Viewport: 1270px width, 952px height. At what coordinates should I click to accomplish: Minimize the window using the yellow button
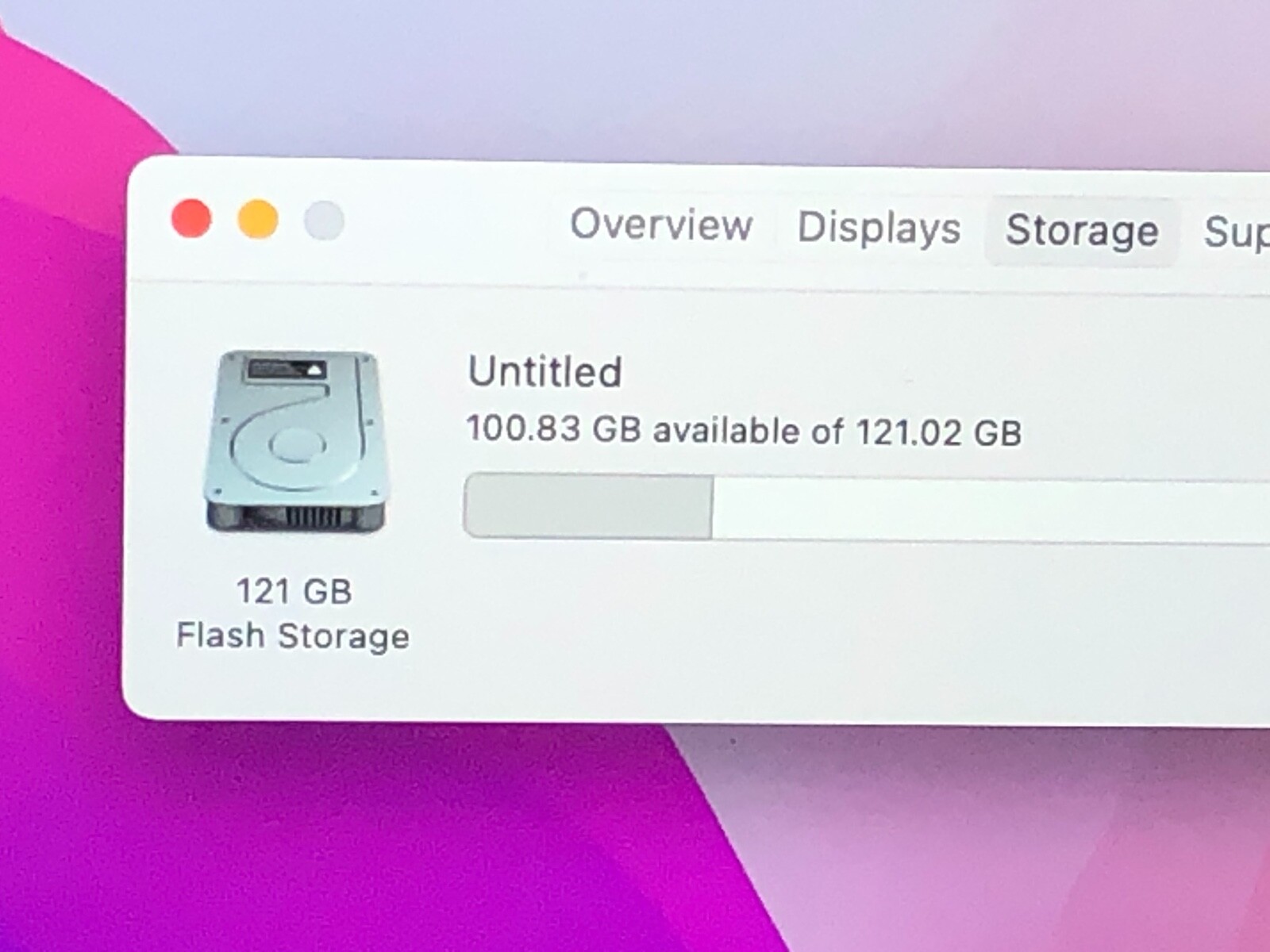[258, 219]
